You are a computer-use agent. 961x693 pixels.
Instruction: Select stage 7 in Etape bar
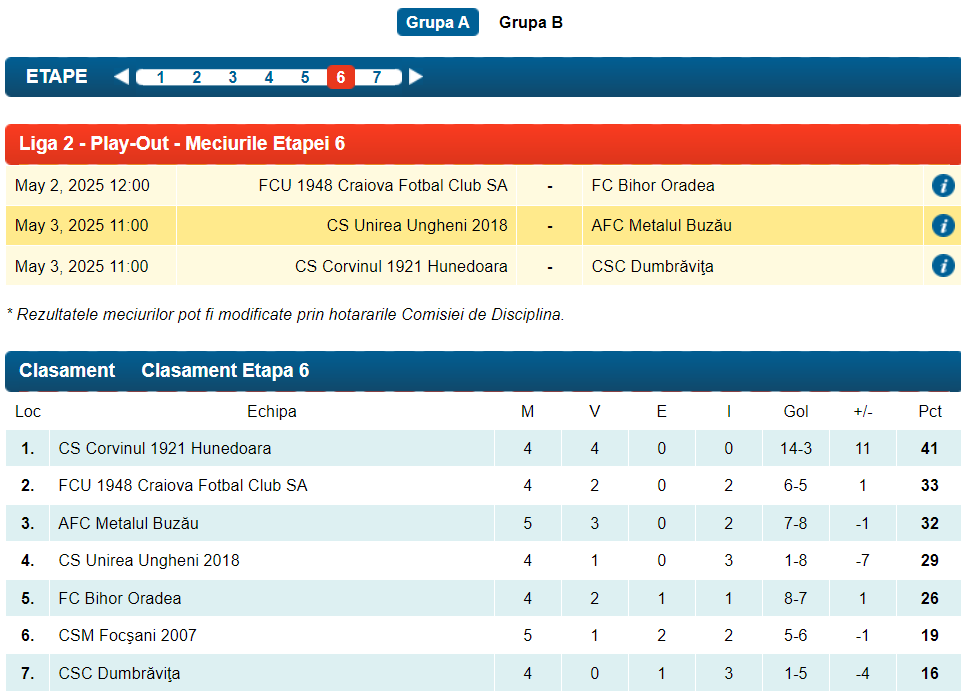click(x=376, y=78)
